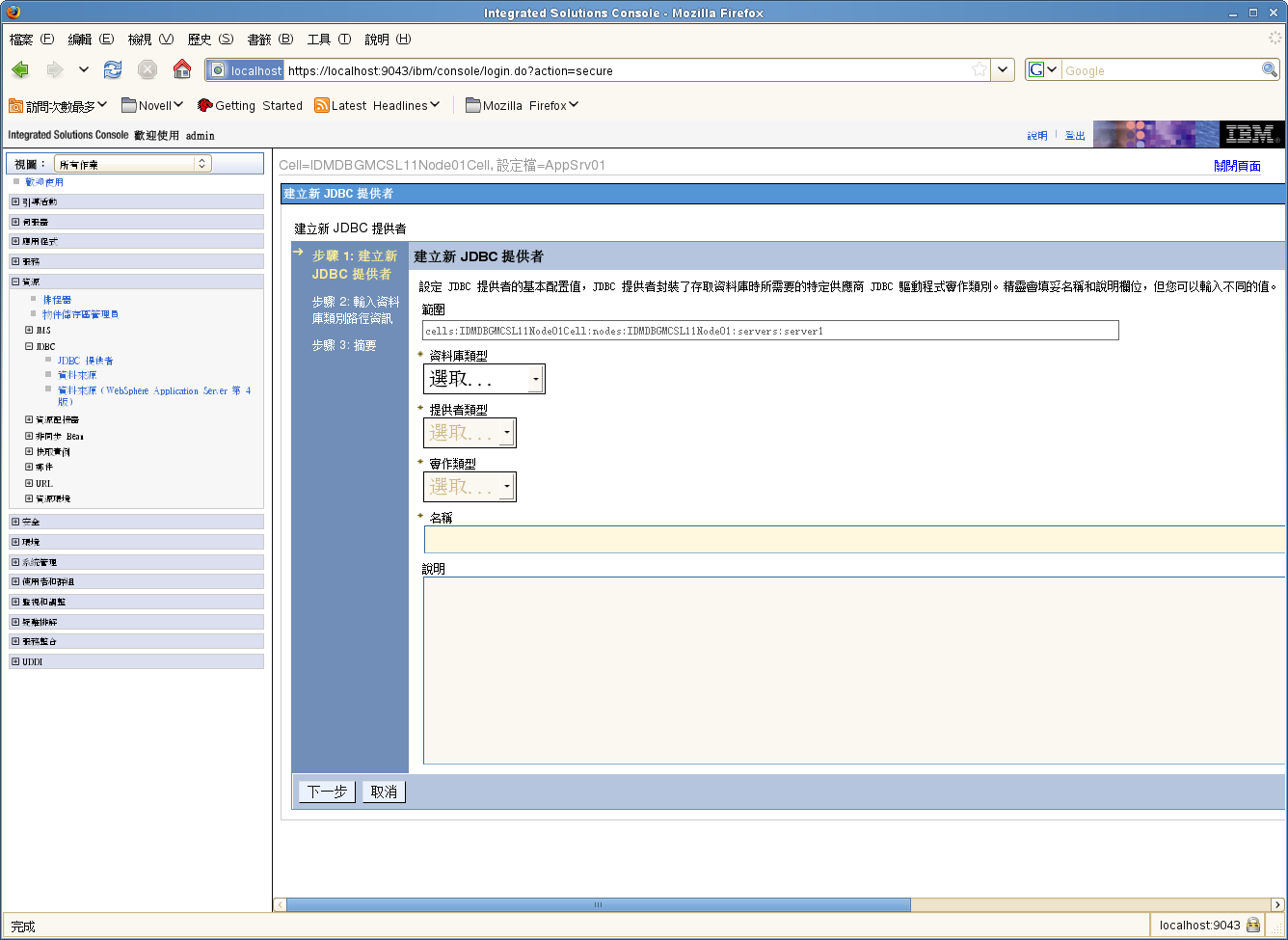Screen dimensions: 1288x940
Task: Click into the 名稱 text field
Action: [854, 539]
